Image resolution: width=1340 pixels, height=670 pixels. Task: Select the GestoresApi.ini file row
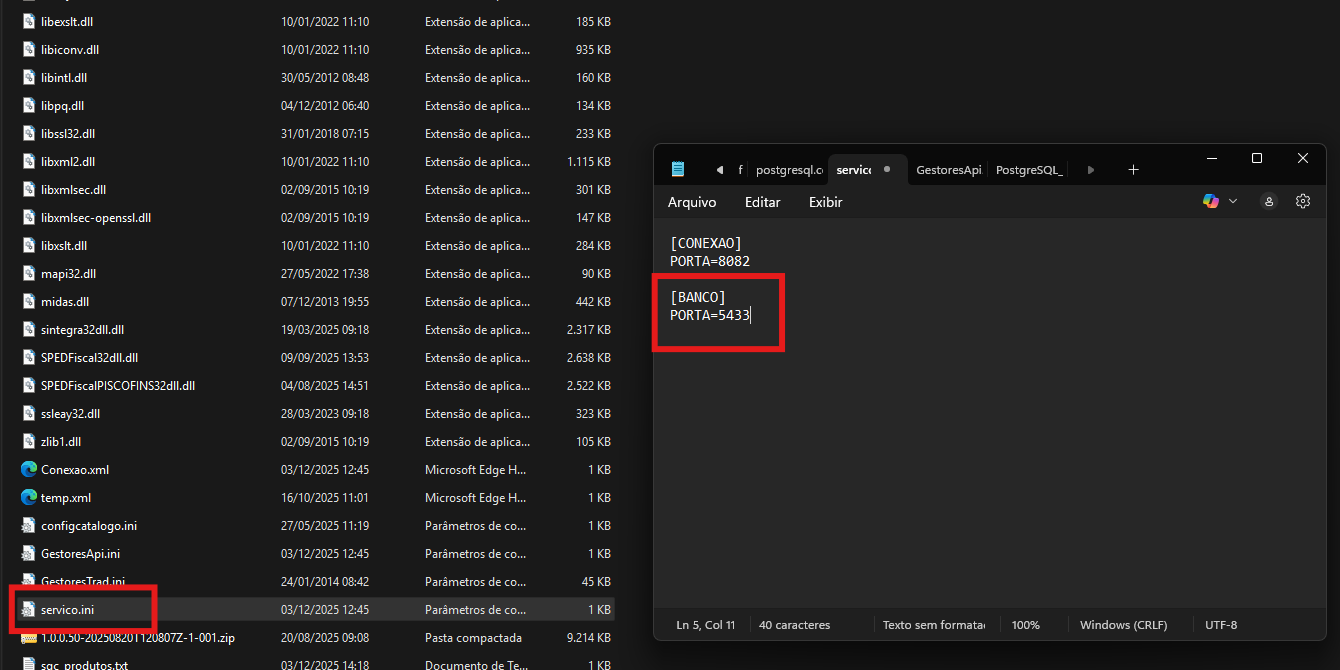pos(80,553)
